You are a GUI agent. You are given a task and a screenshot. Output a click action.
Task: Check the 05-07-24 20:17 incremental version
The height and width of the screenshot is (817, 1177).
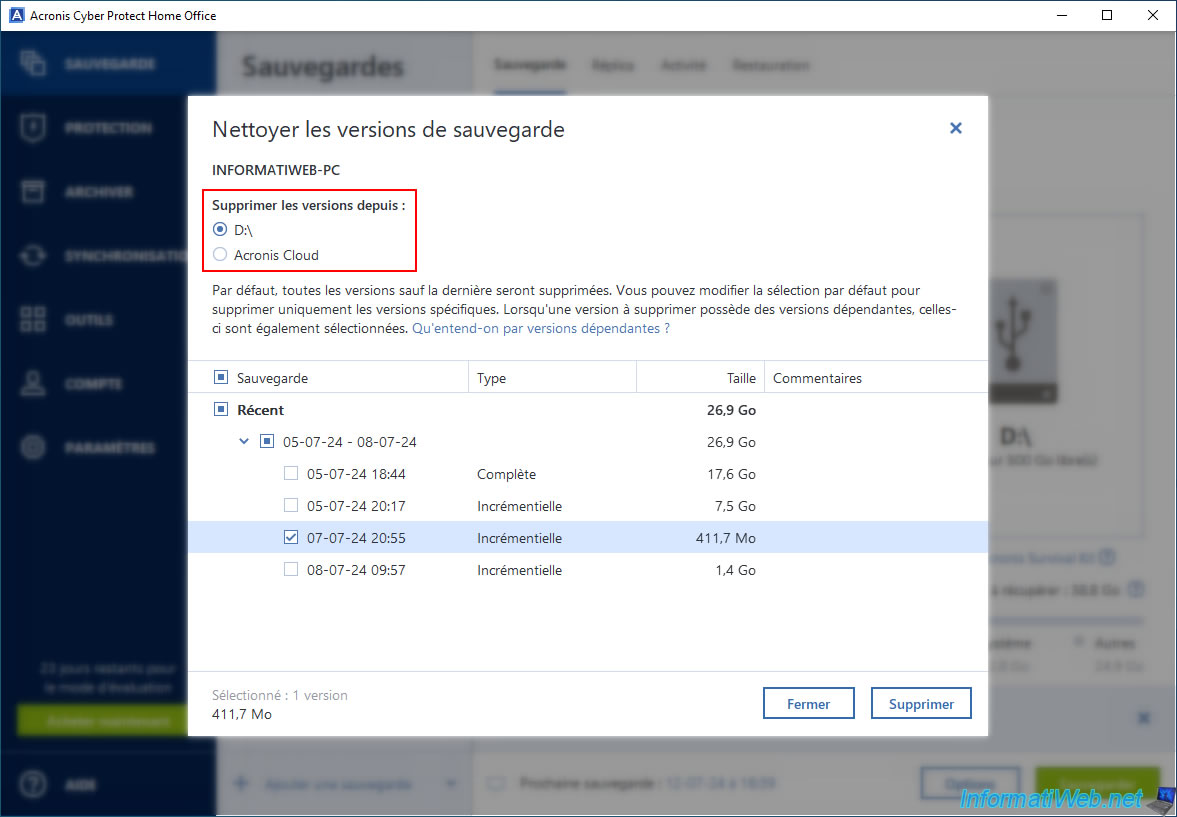(291, 506)
